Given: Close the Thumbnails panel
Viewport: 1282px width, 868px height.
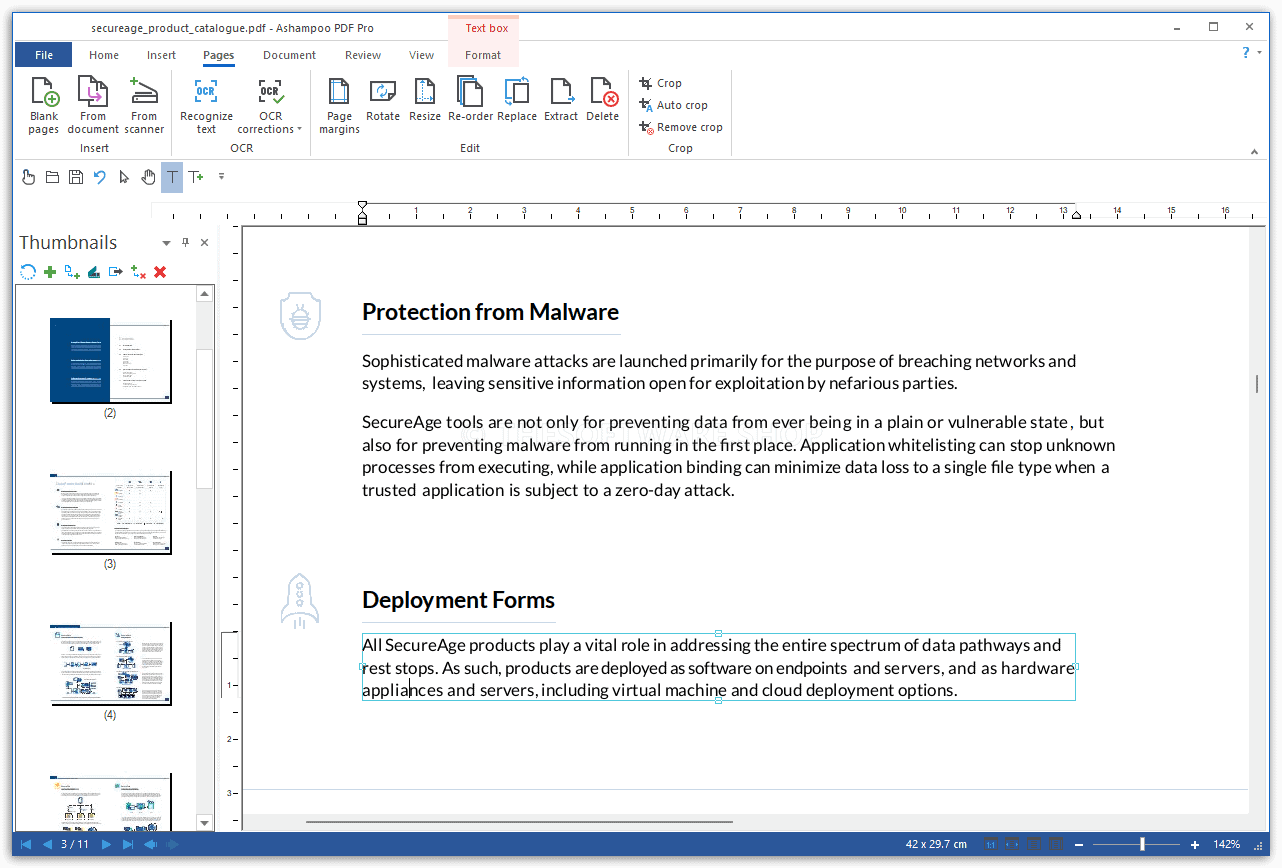Looking at the screenshot, I should [204, 242].
